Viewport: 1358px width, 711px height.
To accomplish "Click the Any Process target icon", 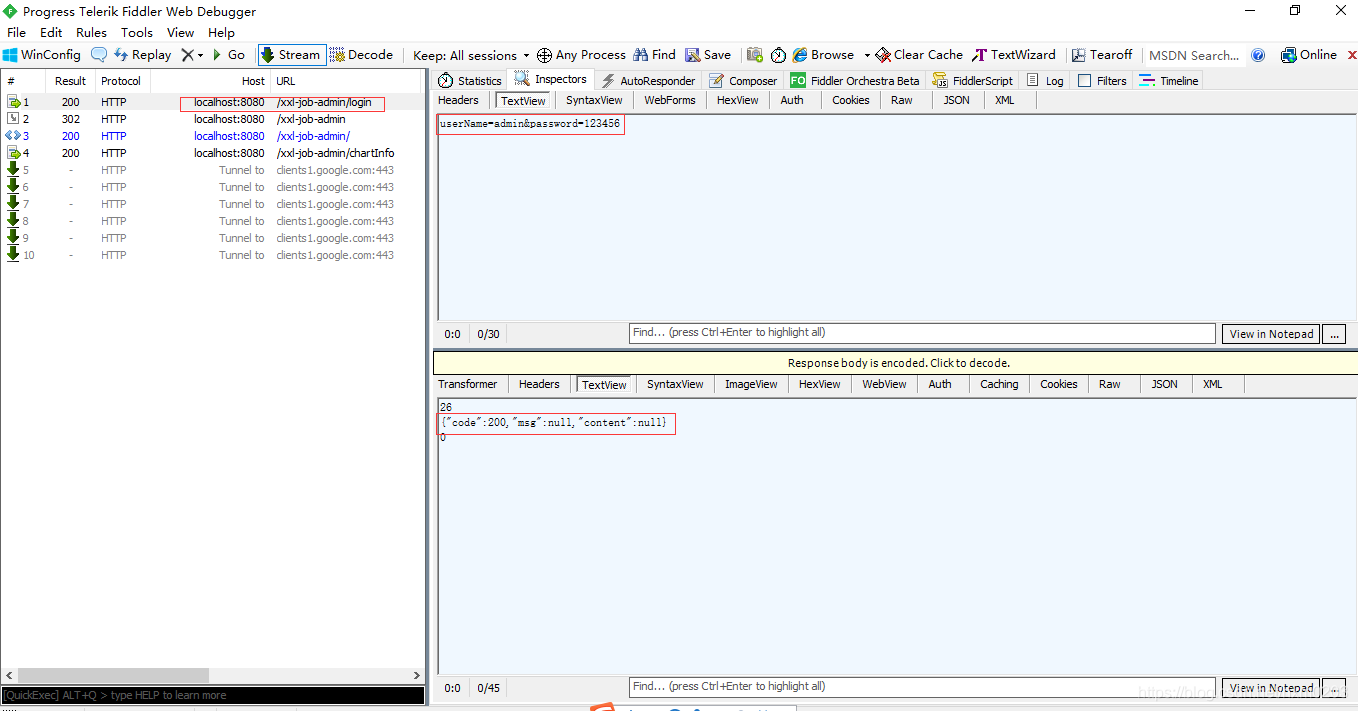I will tap(544, 55).
